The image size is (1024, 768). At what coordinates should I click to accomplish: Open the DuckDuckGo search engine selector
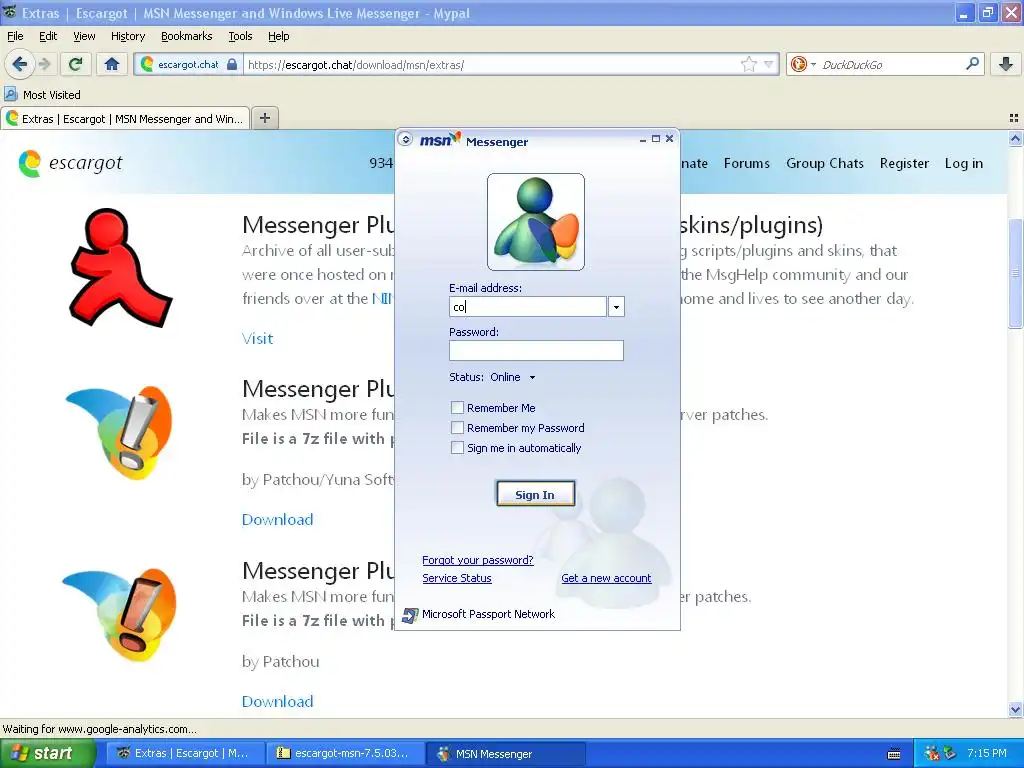(803, 64)
